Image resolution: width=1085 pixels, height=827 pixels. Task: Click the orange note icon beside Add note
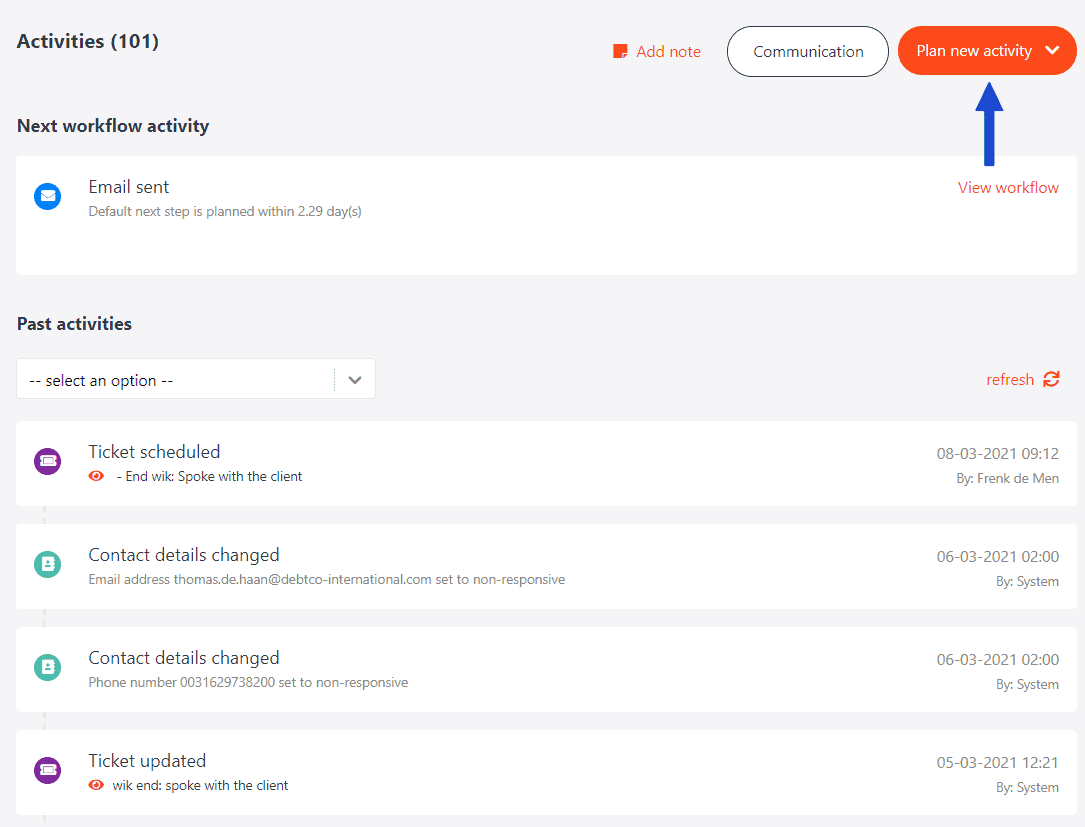coord(620,51)
